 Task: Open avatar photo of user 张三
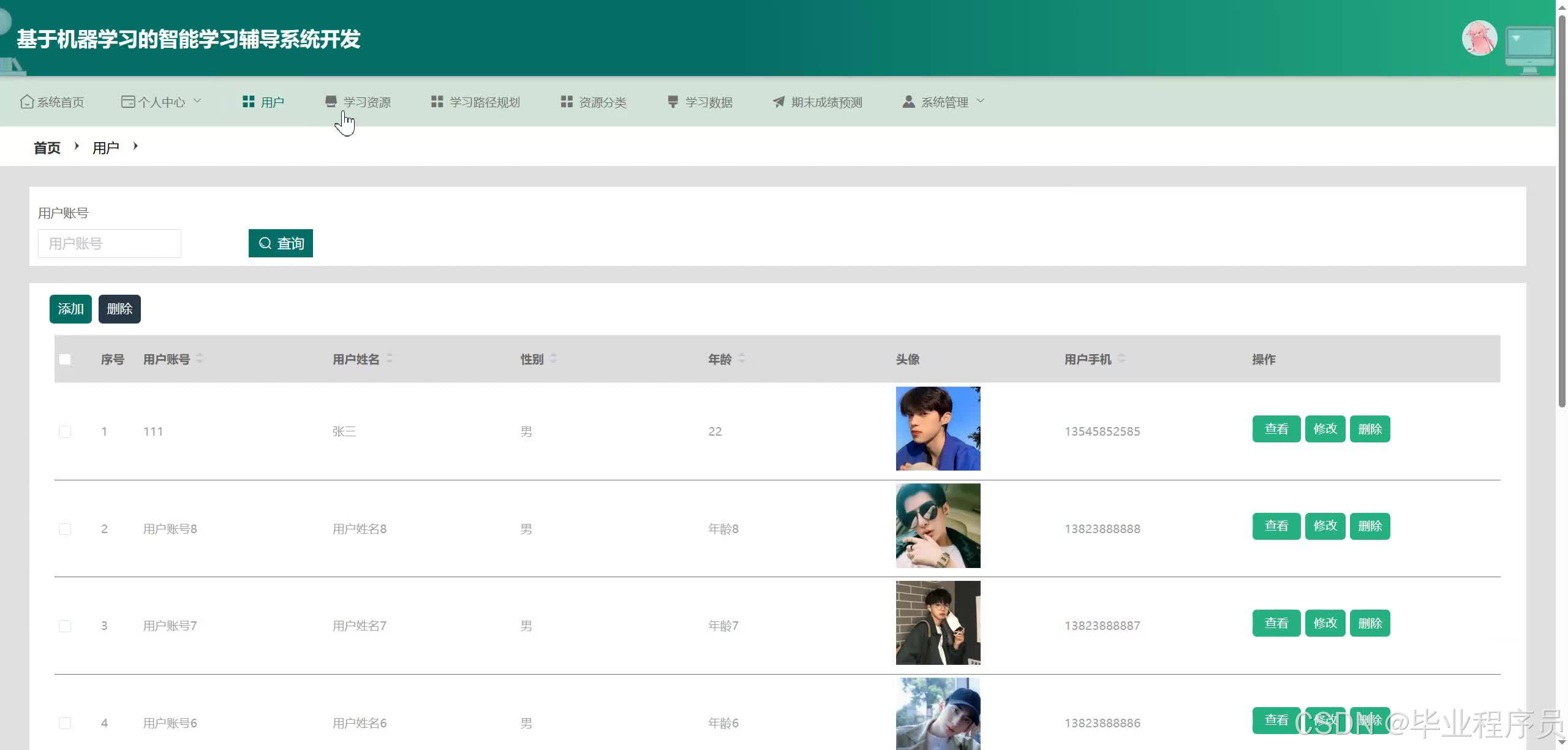tap(938, 428)
